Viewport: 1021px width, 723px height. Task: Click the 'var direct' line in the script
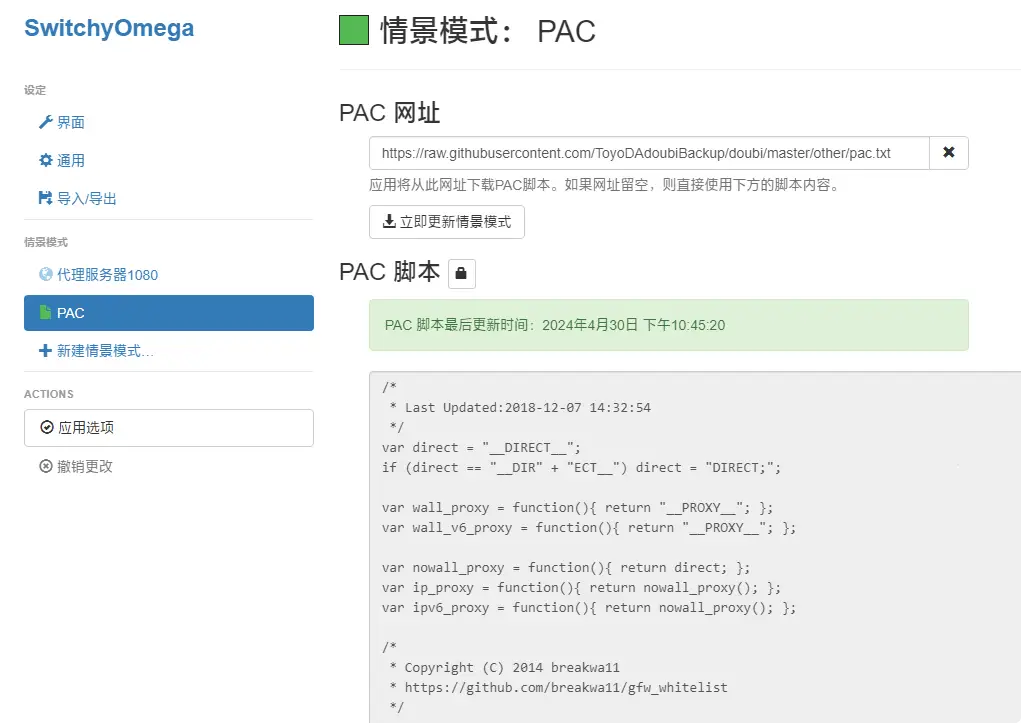pyautogui.click(x=481, y=447)
